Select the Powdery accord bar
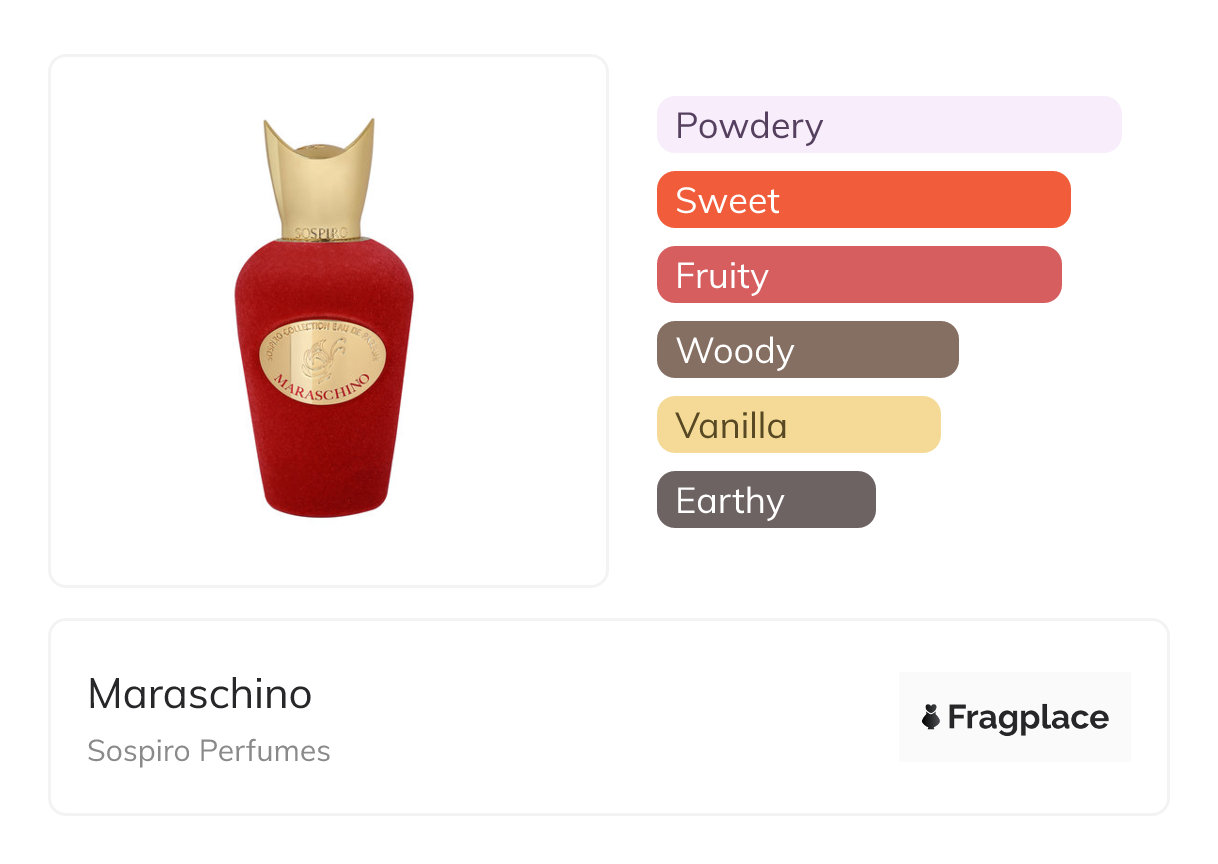The width and height of the screenshot is (1218, 864). click(888, 125)
